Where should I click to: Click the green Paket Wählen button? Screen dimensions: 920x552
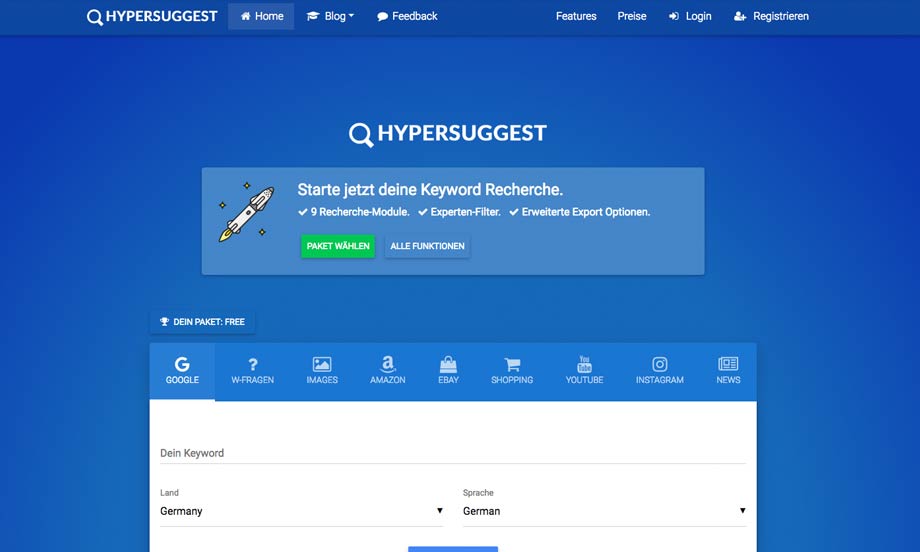click(x=338, y=246)
